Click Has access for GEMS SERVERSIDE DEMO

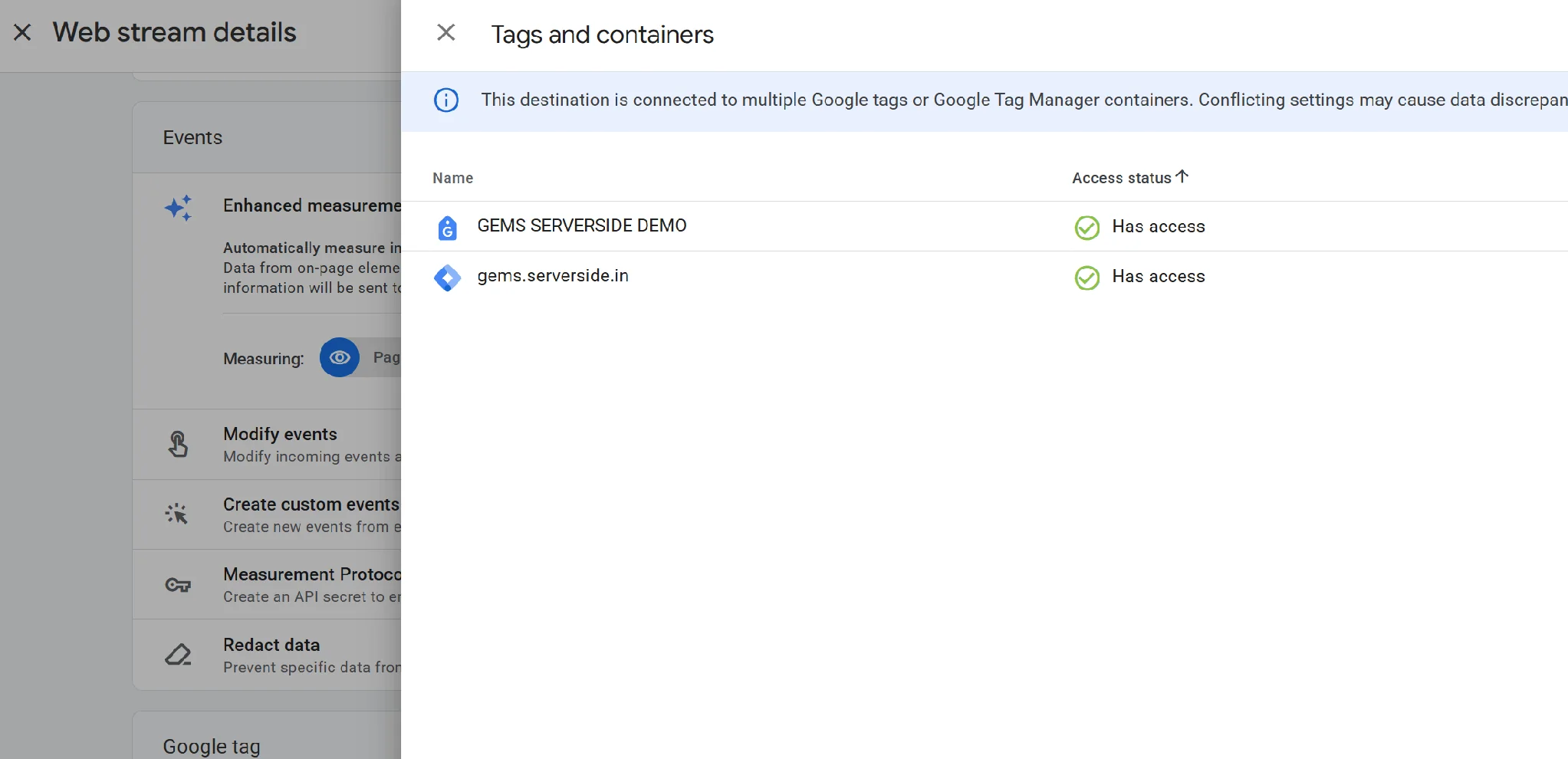point(1159,226)
